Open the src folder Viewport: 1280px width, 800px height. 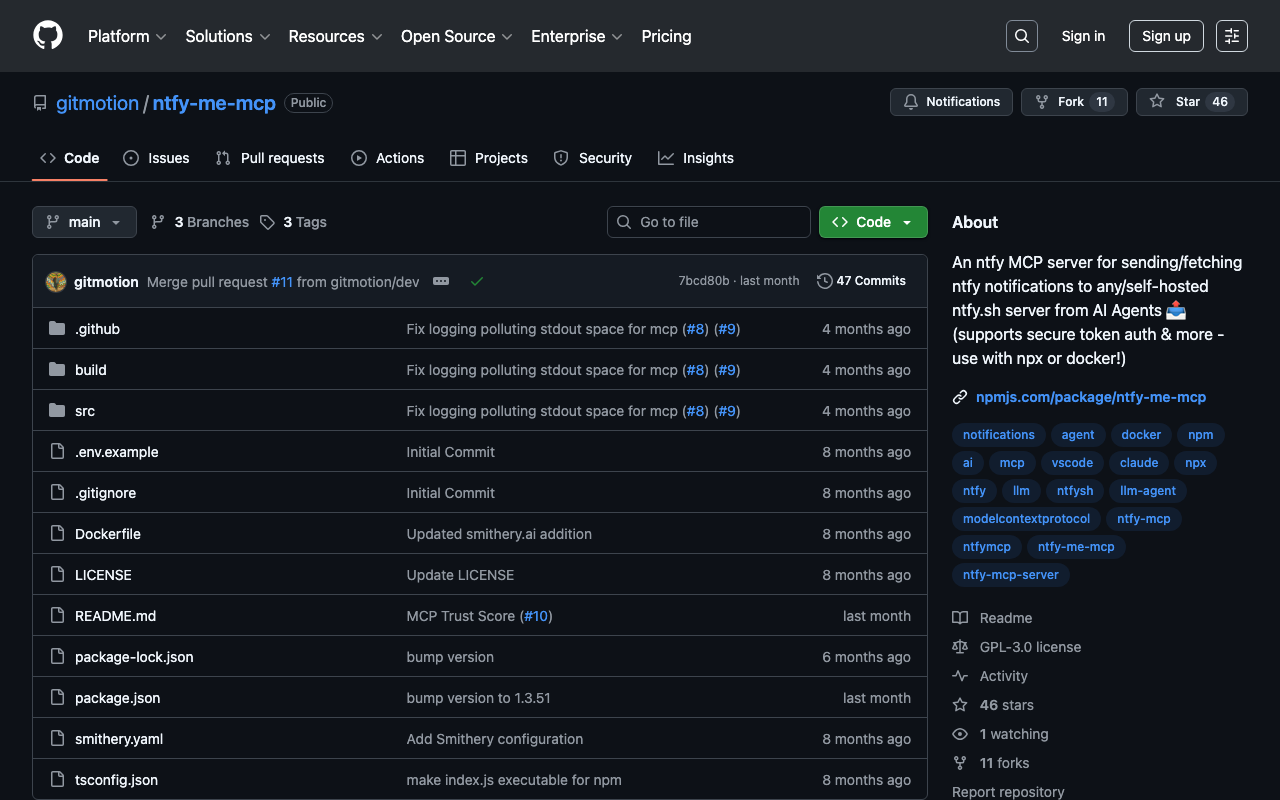click(85, 411)
